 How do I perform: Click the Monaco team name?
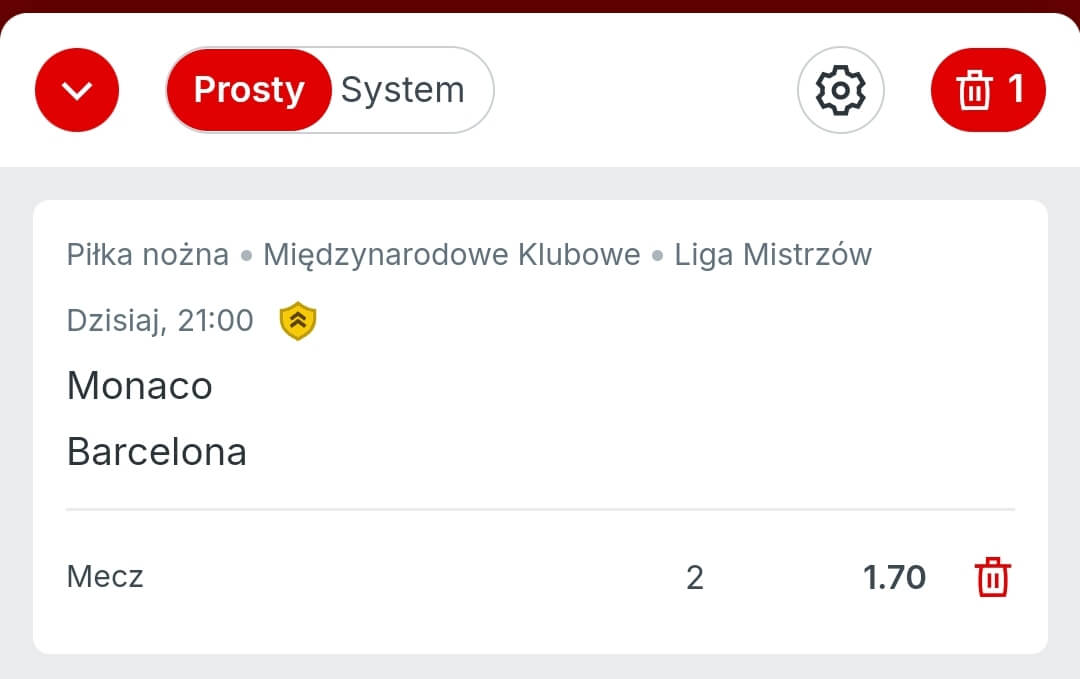coord(140,386)
